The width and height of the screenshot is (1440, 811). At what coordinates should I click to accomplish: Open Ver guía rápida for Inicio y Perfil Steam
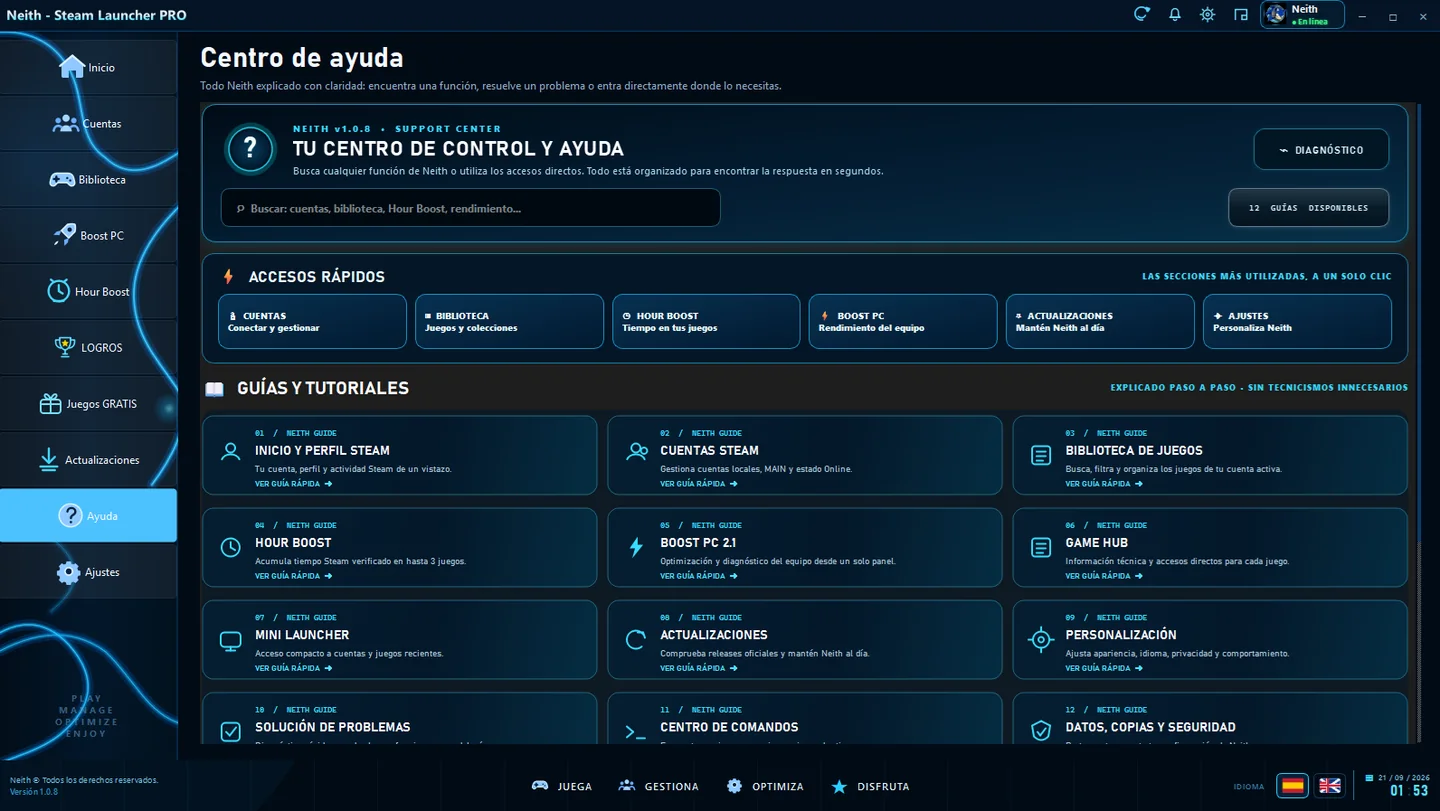tap(293, 484)
